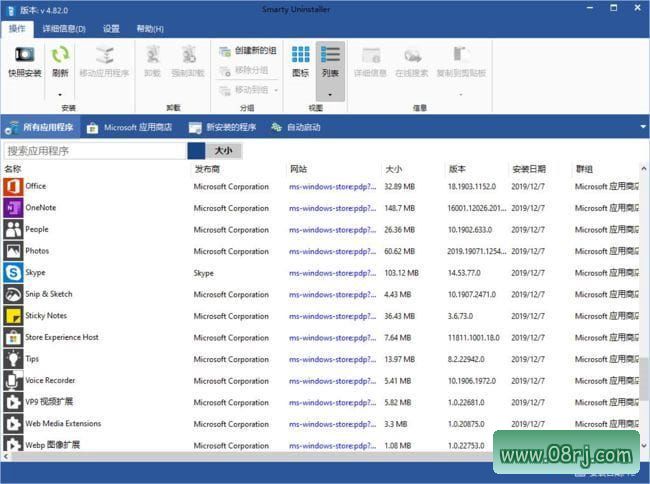Sort by the 网站 column header
650x484 pixels.
click(298, 169)
